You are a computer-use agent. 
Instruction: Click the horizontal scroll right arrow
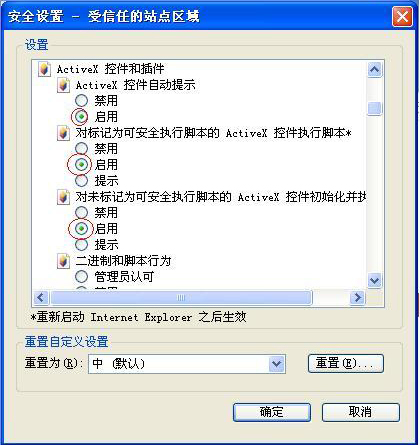(358, 297)
